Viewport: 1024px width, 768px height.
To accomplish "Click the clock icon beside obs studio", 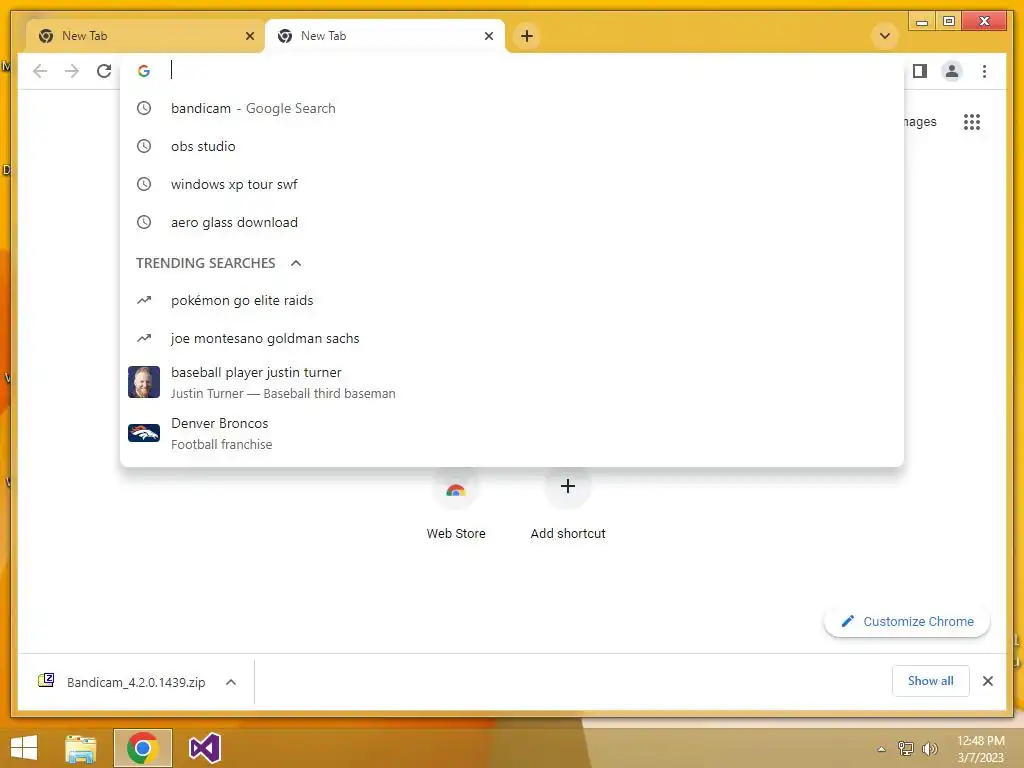I will point(144,146).
